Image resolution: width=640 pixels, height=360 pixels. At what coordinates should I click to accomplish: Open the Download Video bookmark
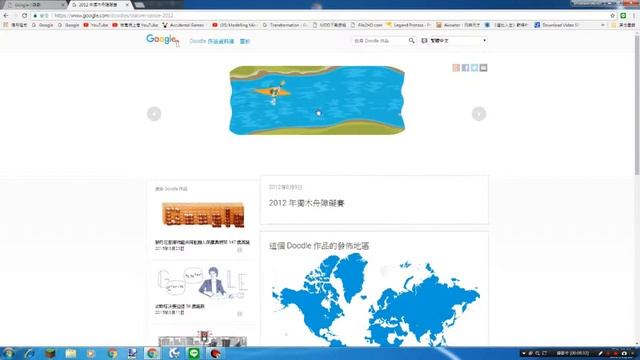pos(557,25)
